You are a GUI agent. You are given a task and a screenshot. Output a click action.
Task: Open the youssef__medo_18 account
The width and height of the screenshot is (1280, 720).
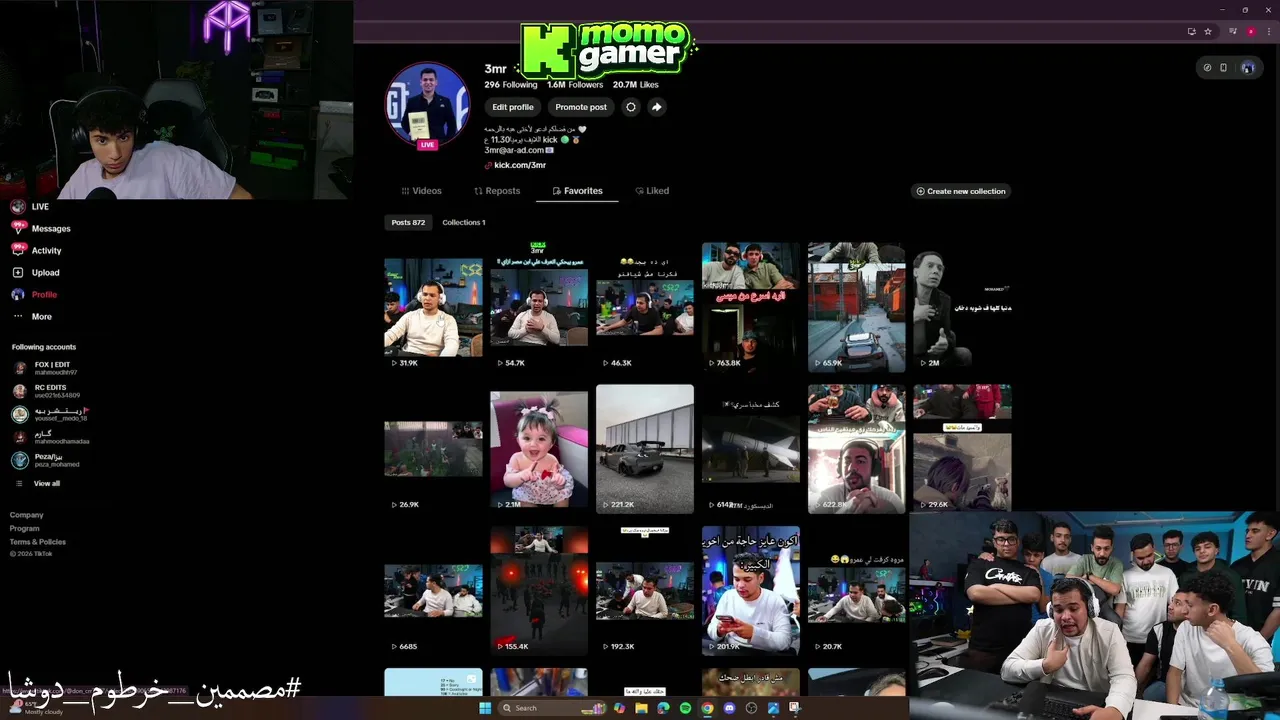click(x=49, y=414)
